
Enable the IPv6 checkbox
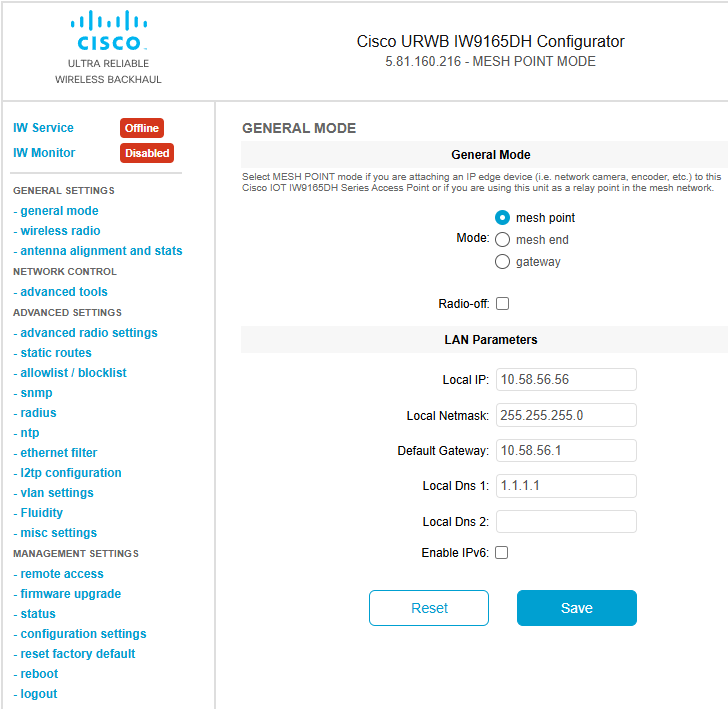click(x=501, y=553)
